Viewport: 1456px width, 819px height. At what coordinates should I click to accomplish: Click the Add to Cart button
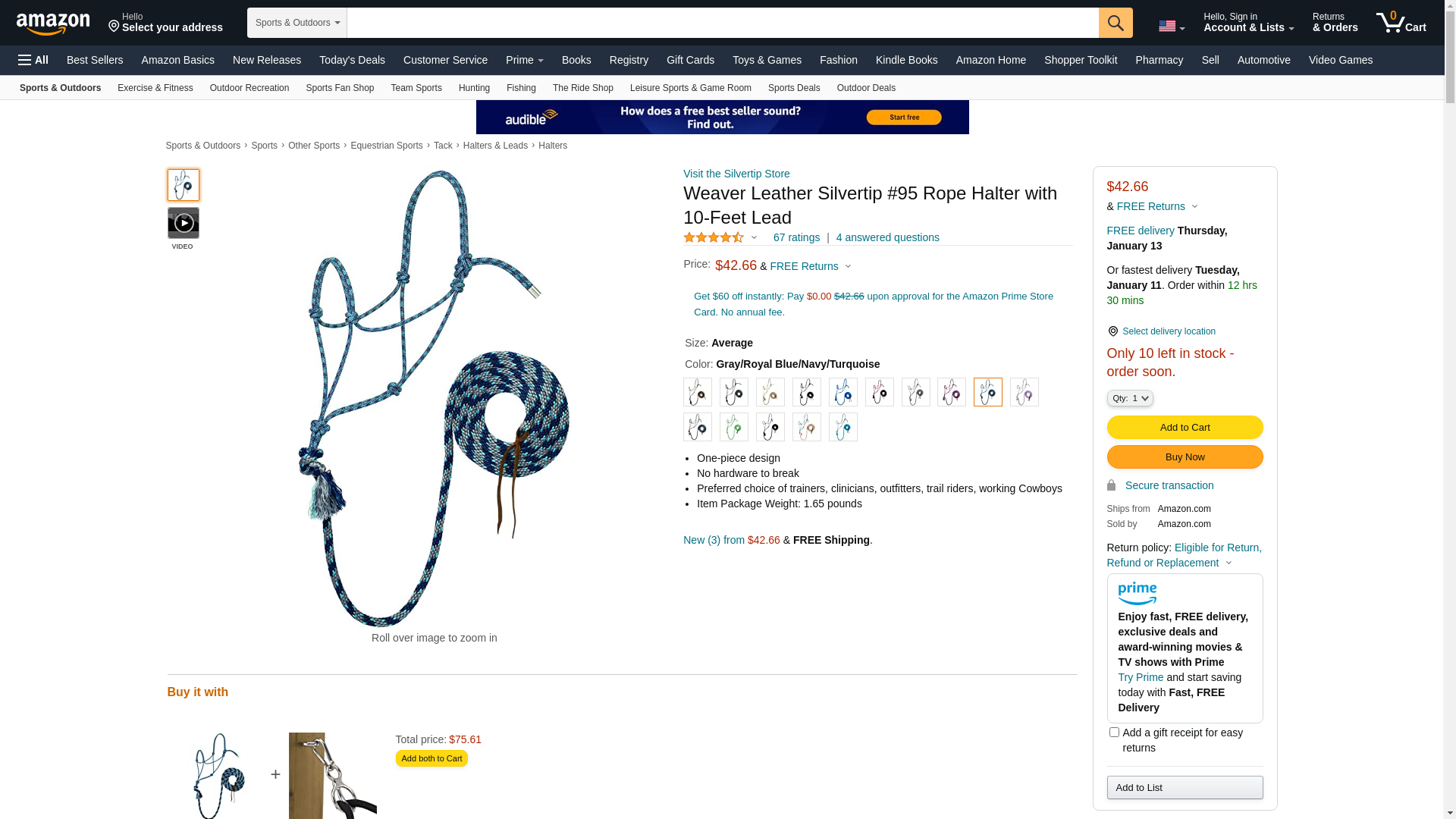1185,428
